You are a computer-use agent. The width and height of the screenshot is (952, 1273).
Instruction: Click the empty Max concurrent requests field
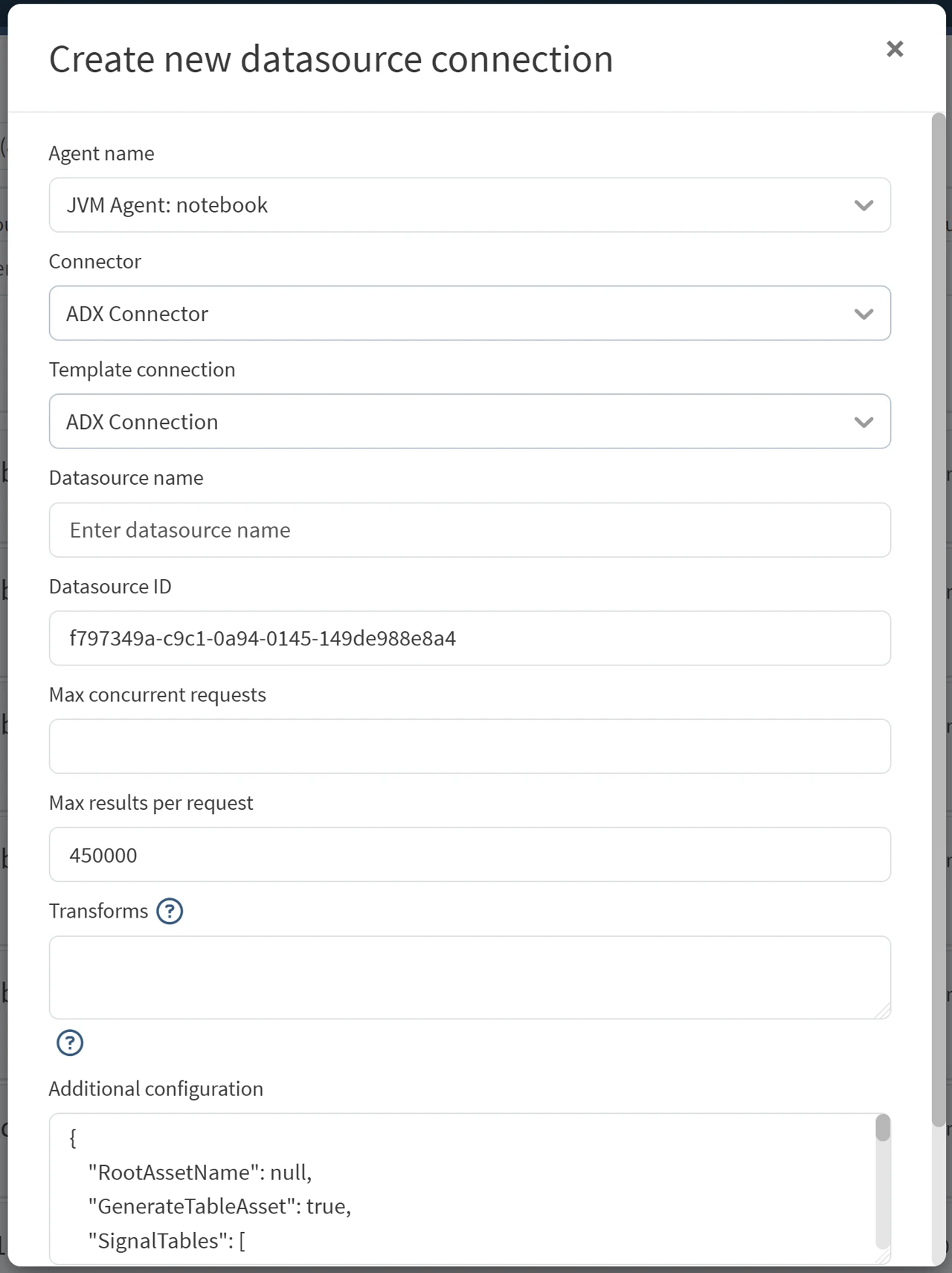coord(469,747)
